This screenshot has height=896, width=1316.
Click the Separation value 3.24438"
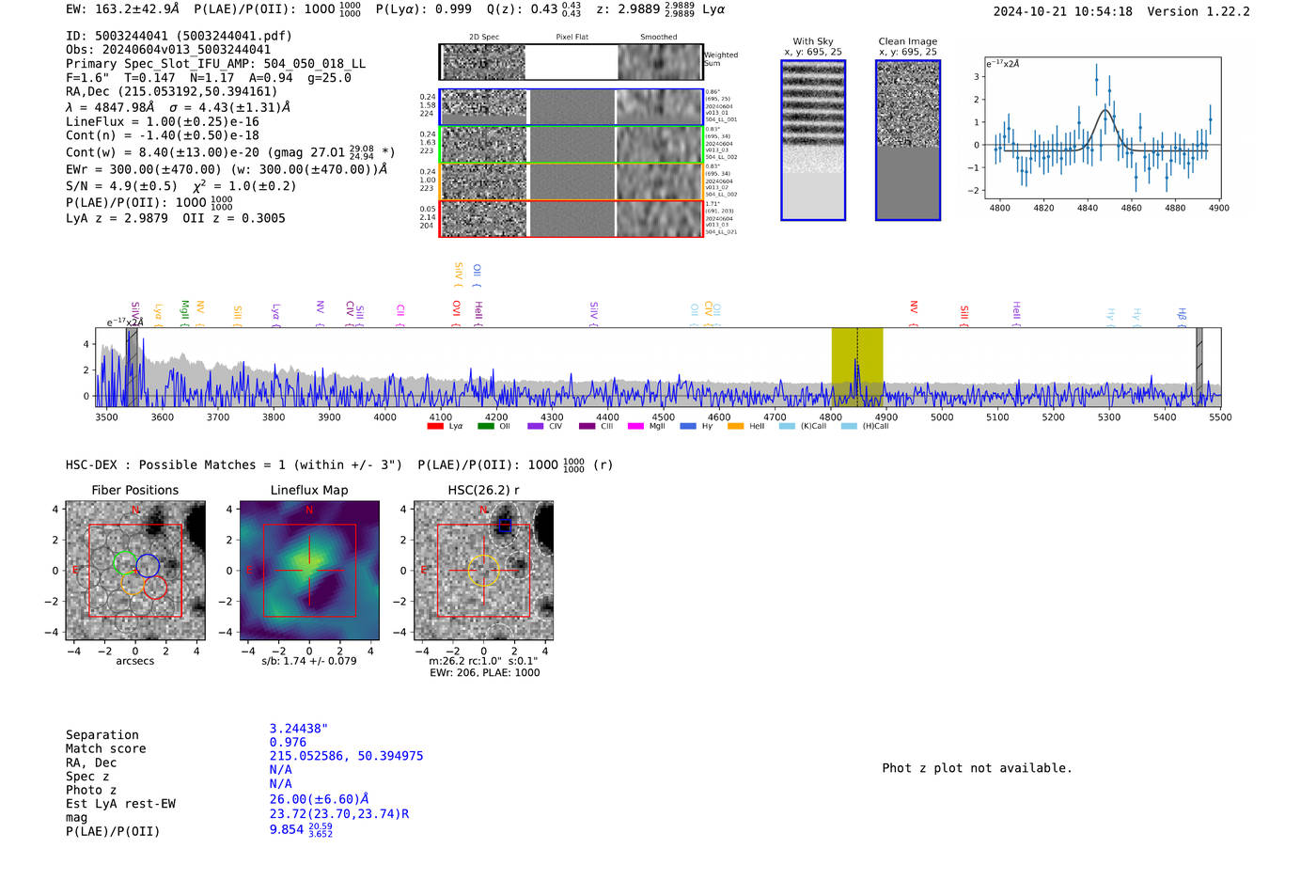click(299, 729)
